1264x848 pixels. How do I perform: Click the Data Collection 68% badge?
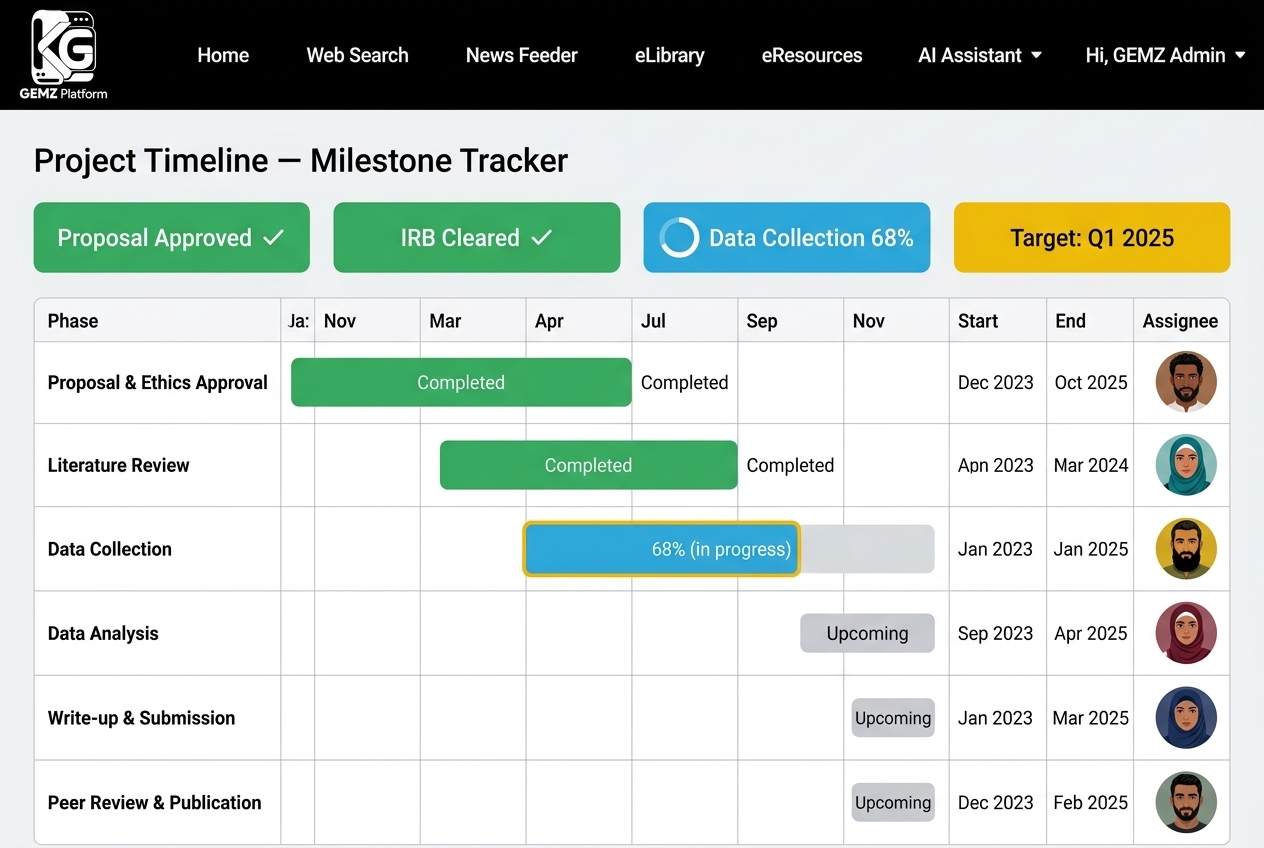787,238
